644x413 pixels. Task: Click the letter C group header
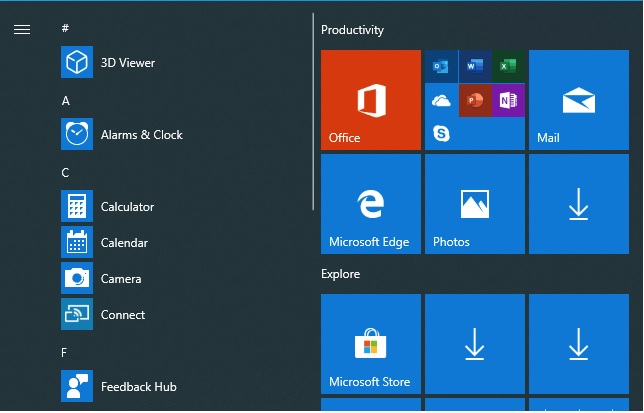pos(65,172)
